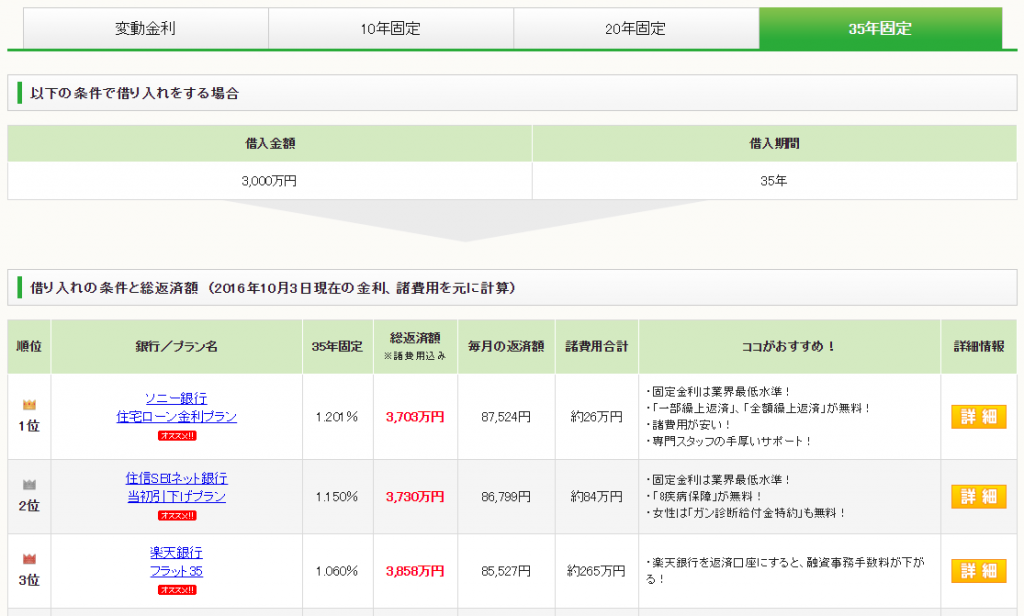Select the 35年固定 tab
The width and height of the screenshot is (1024, 616).
pos(880,28)
